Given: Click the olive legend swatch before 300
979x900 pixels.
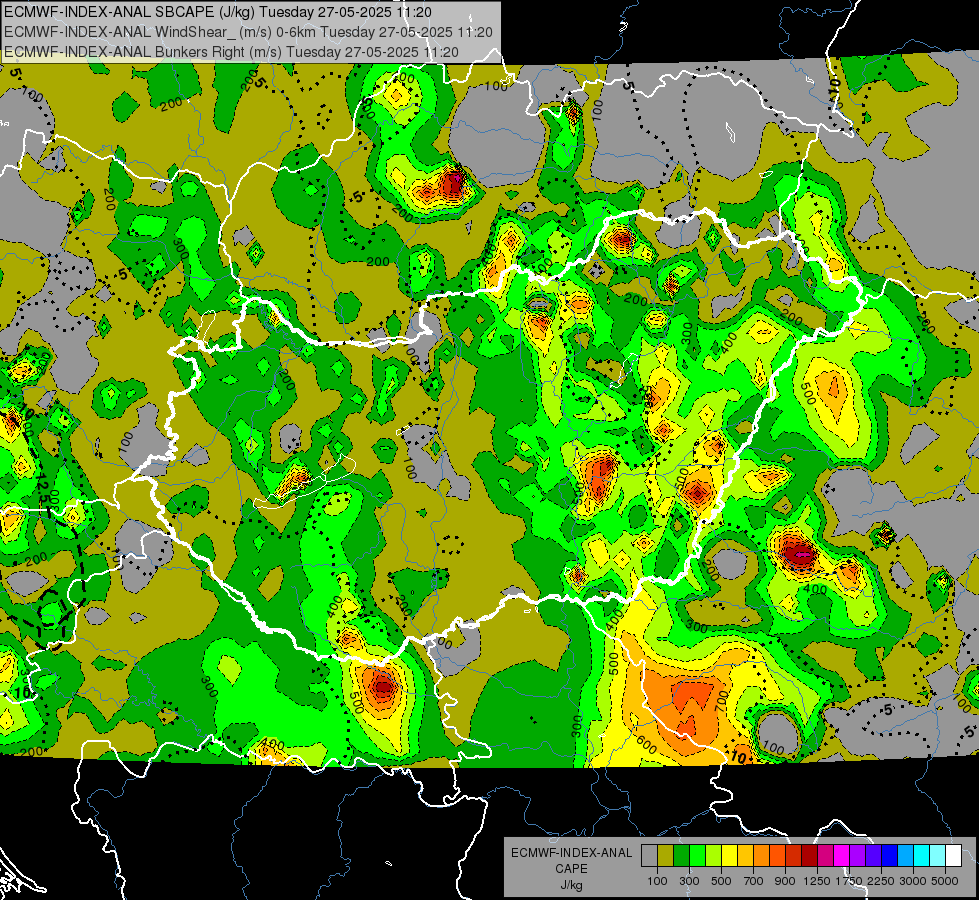Looking at the screenshot, I should [666, 855].
